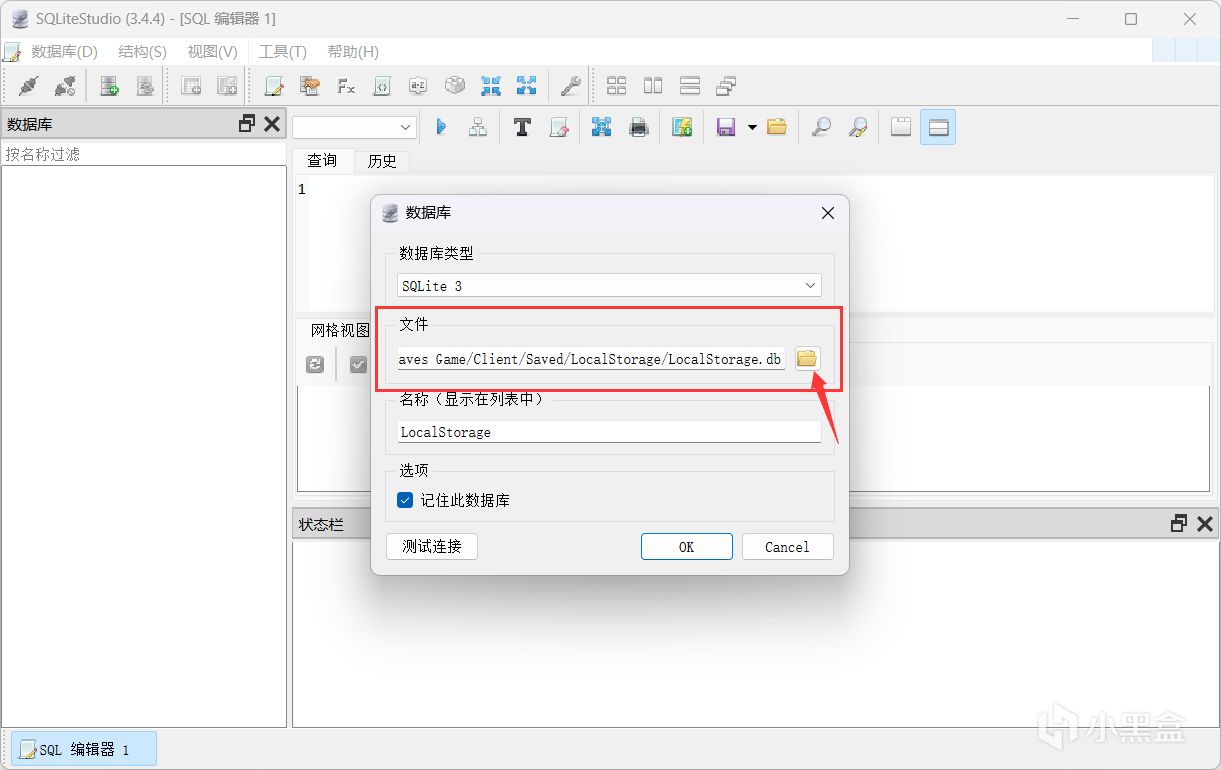Image resolution: width=1221 pixels, height=770 pixels.
Task: Click the LocalStorage name input field
Action: (x=609, y=432)
